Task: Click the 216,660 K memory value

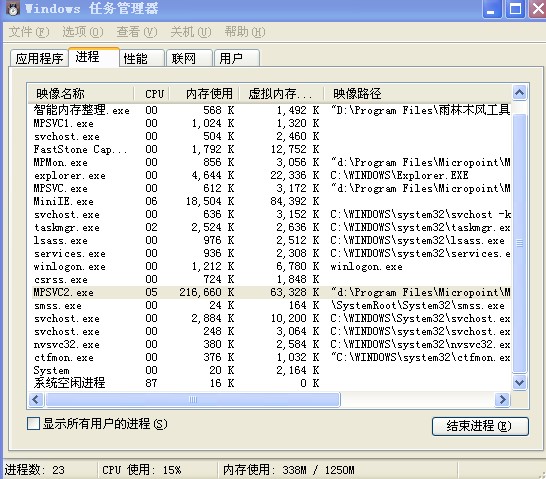Action: (x=206, y=292)
